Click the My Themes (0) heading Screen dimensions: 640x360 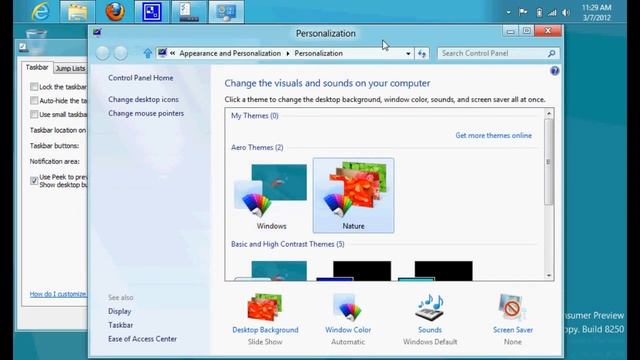pos(255,116)
